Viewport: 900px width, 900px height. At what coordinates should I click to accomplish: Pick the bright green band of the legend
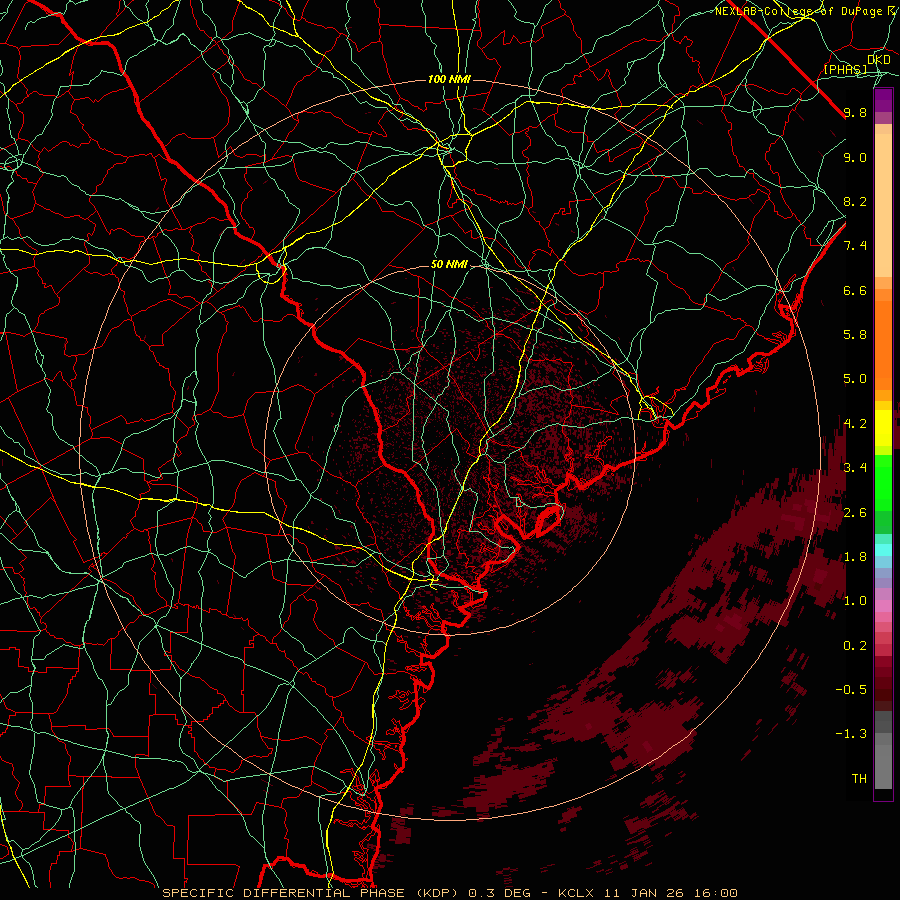[883, 483]
